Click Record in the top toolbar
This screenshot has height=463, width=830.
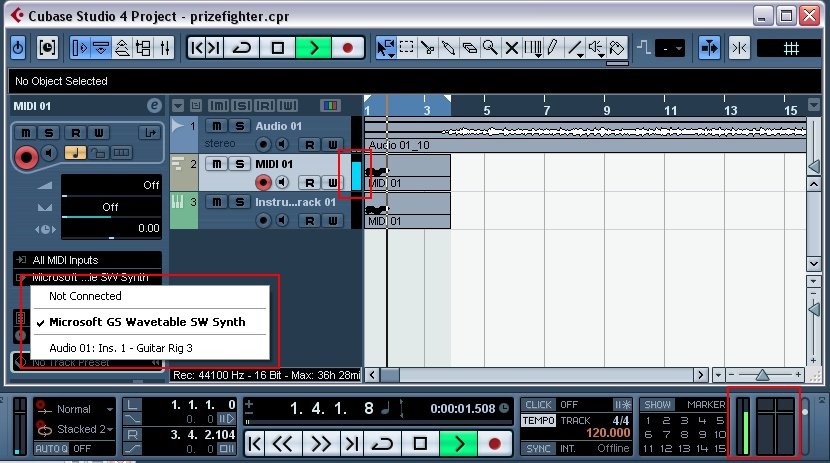[x=348, y=48]
